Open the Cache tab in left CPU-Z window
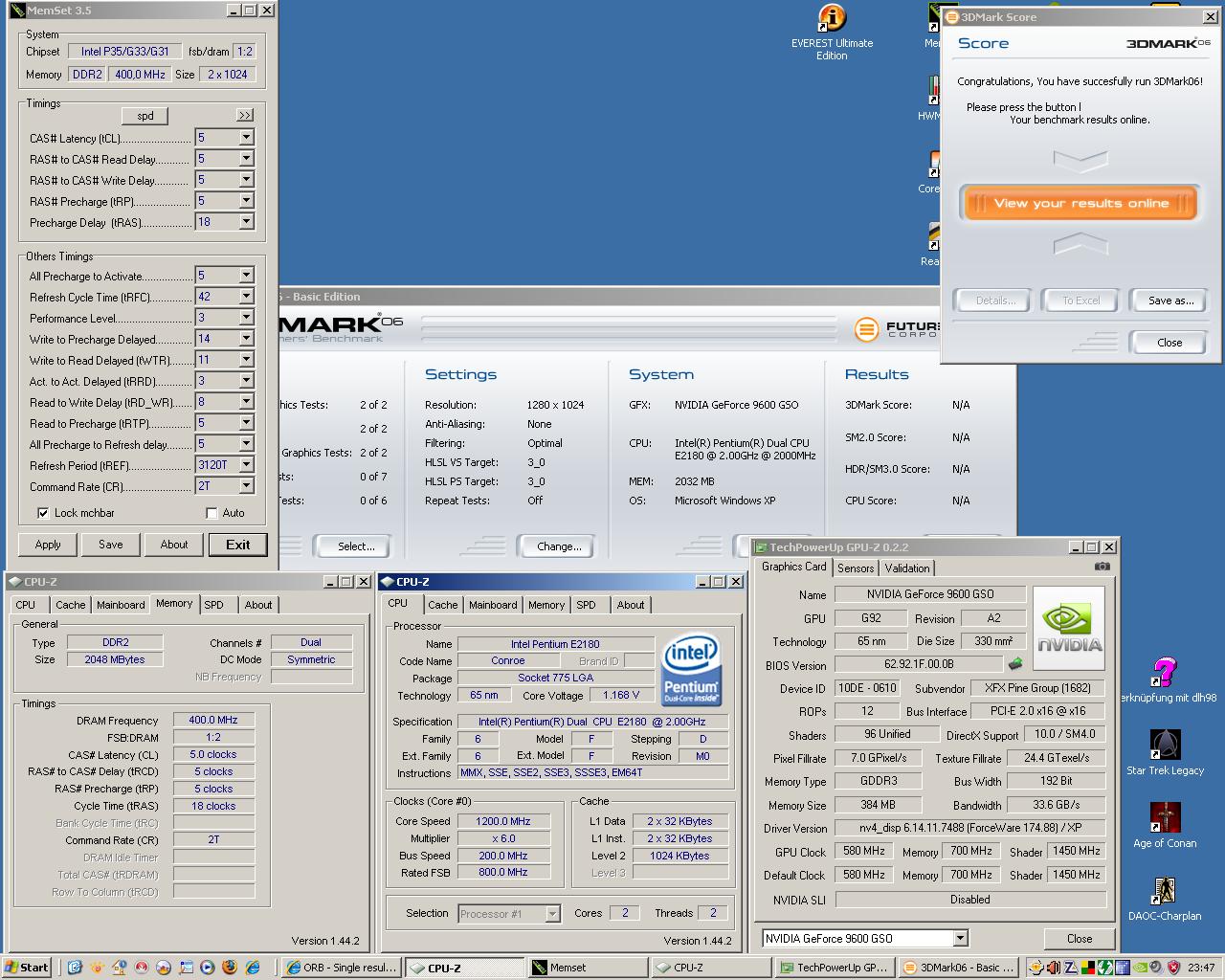This screenshot has height=980, width=1225. 70,605
